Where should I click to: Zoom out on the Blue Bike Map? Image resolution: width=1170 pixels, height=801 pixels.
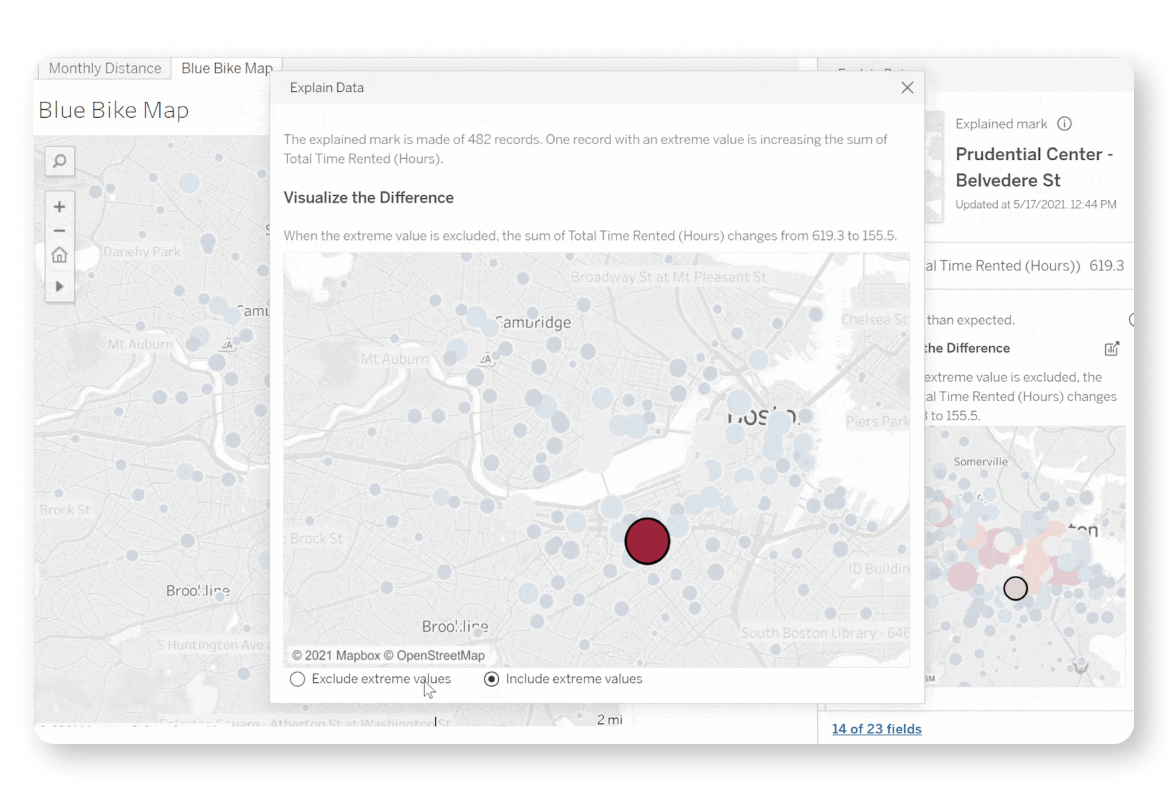coord(60,231)
